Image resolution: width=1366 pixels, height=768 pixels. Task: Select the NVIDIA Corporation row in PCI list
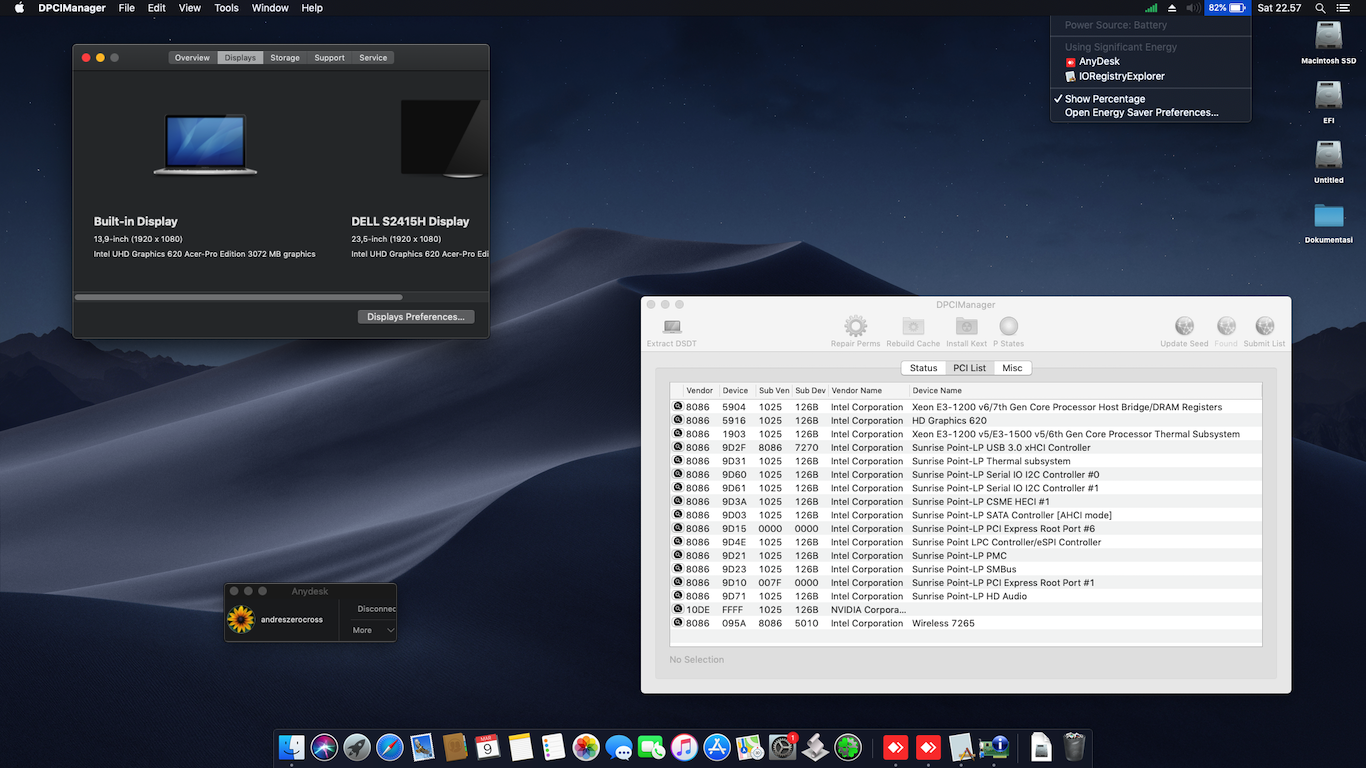[866, 610]
